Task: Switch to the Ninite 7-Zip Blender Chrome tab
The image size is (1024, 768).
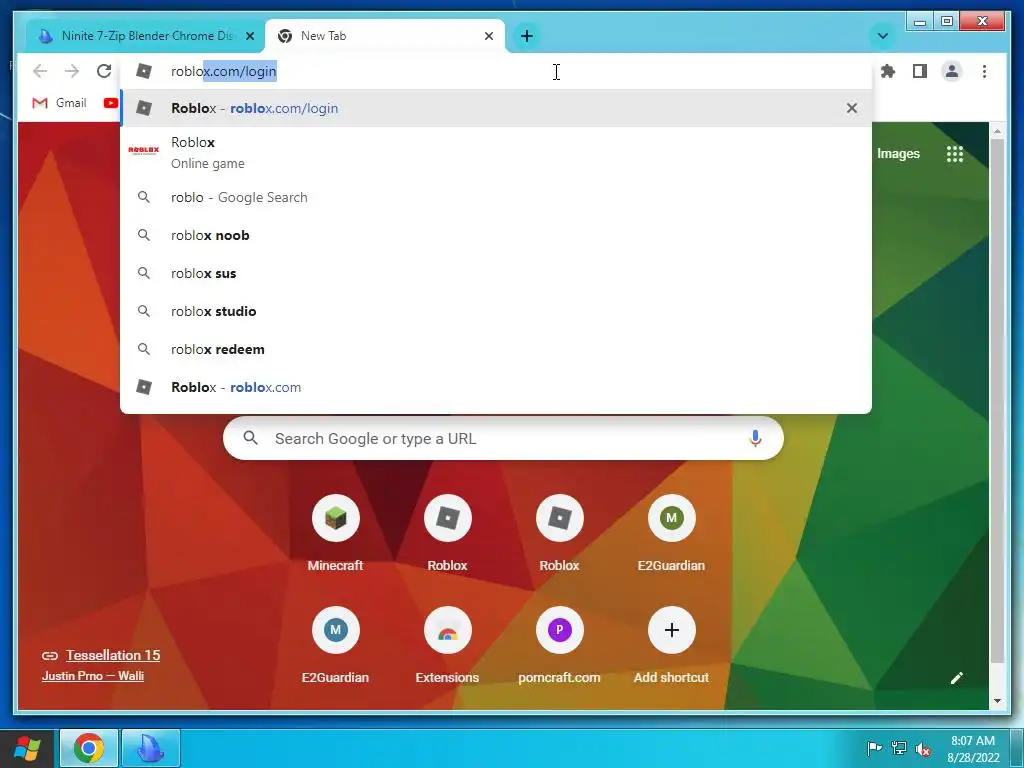Action: pyautogui.click(x=146, y=36)
